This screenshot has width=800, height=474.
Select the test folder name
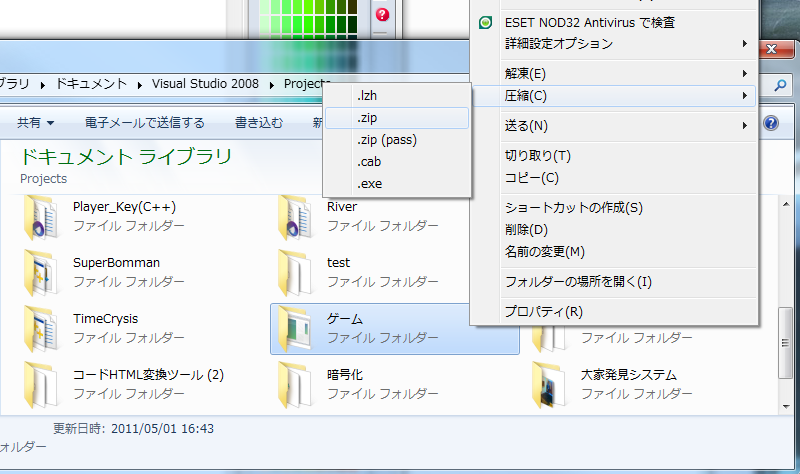pyautogui.click(x=338, y=263)
